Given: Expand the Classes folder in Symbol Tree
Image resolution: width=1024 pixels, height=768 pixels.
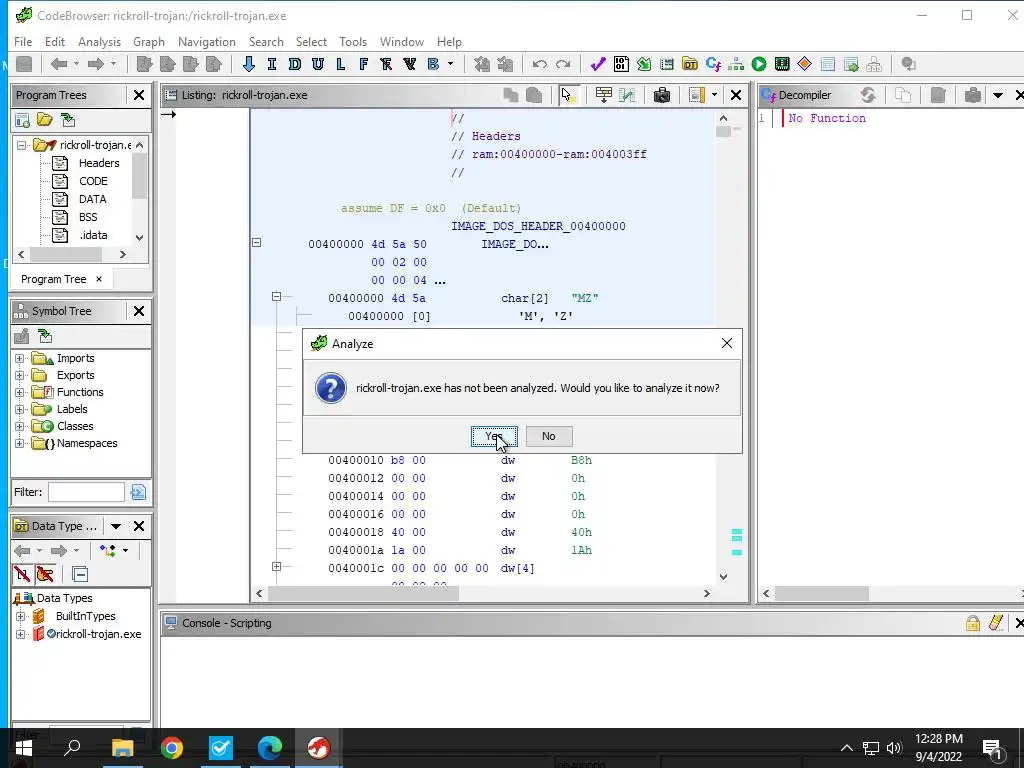Looking at the screenshot, I should [20, 426].
